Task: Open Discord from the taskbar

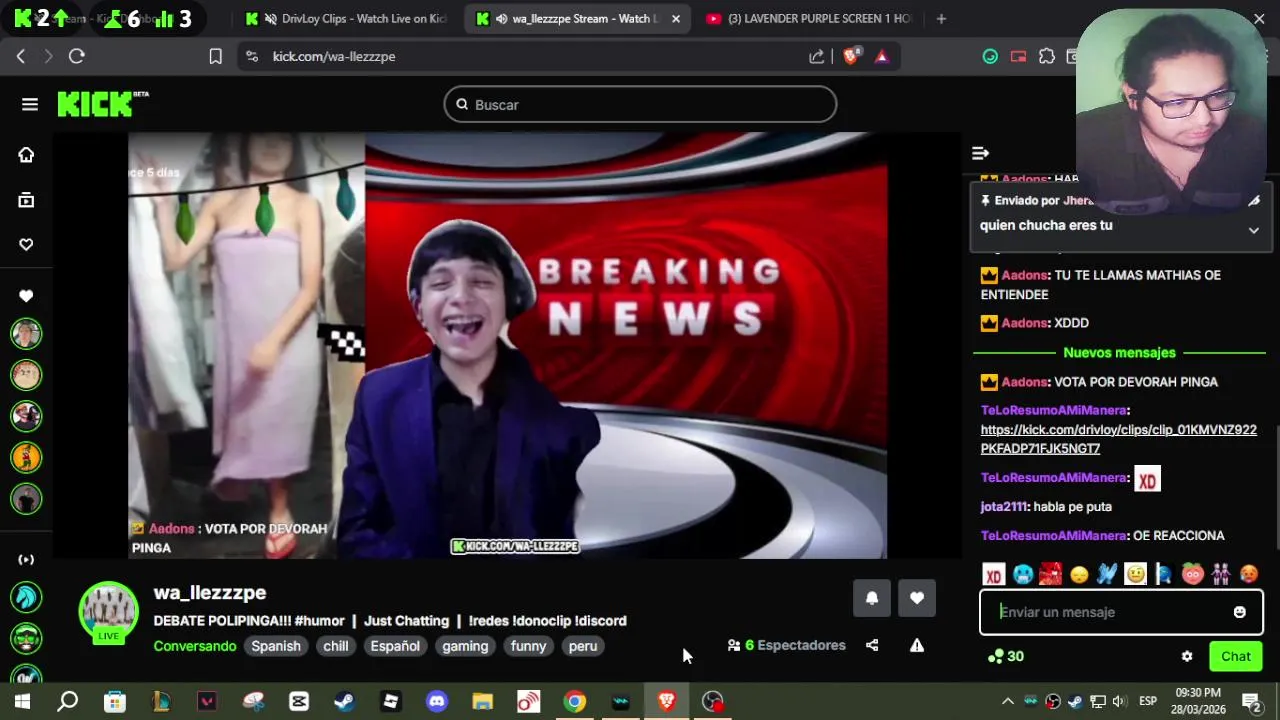Action: pos(437,702)
